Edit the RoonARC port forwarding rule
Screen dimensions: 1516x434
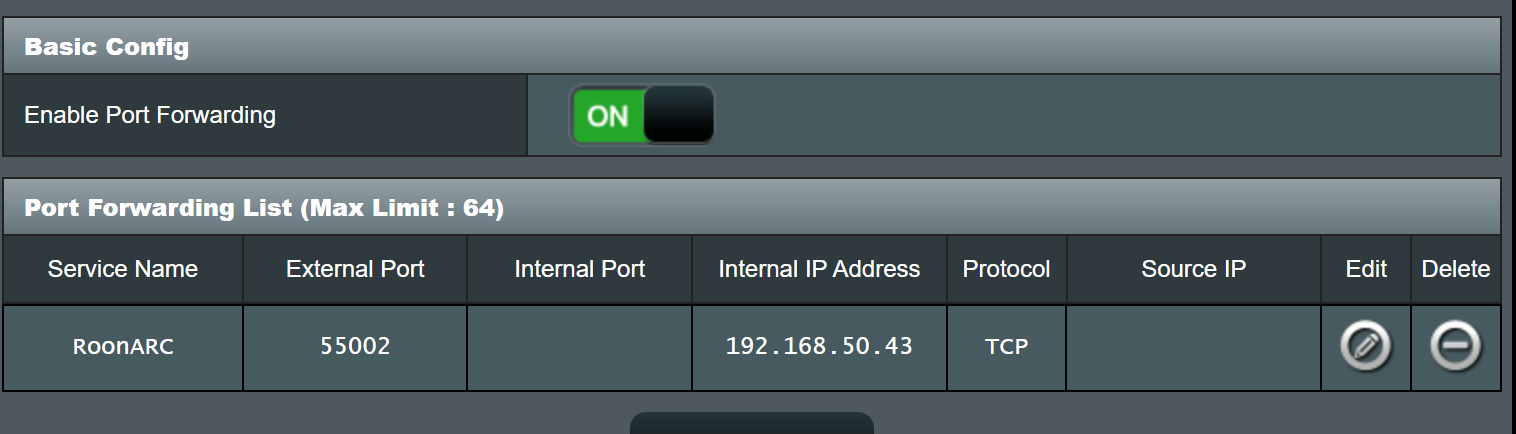pyautogui.click(x=1365, y=347)
